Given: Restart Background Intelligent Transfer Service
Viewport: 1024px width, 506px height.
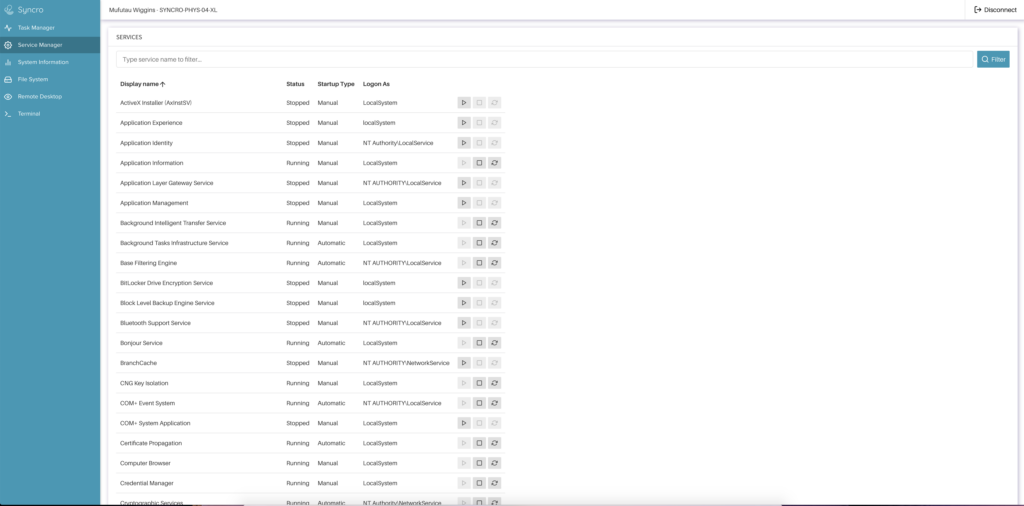Looking at the screenshot, I should [x=494, y=223].
